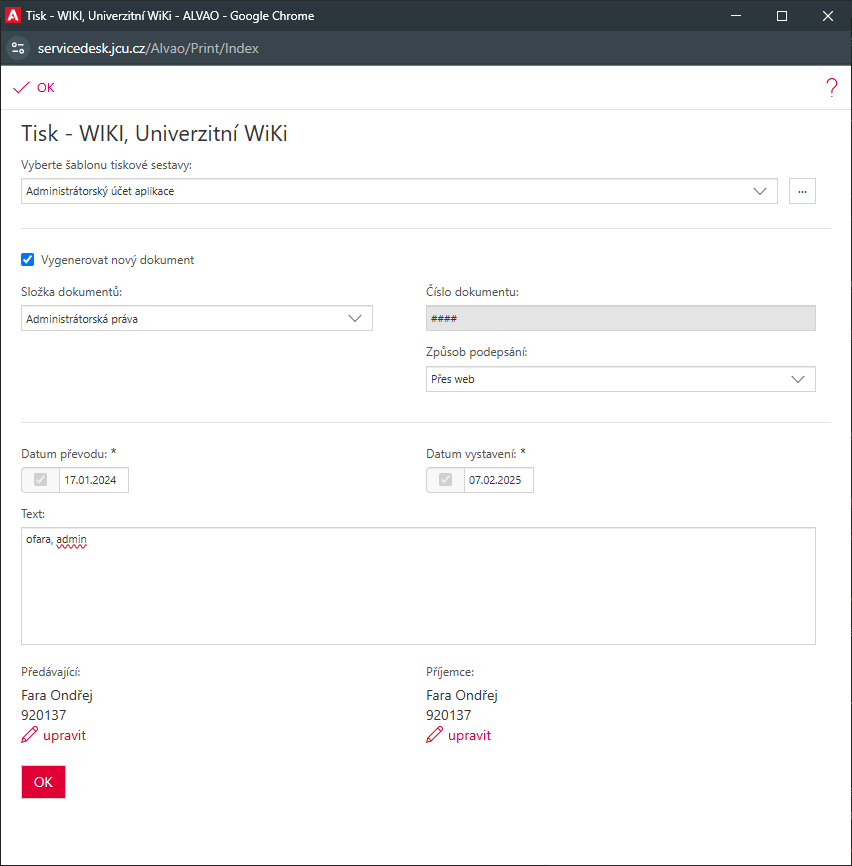Click the help question mark icon
The height and width of the screenshot is (866, 852).
[831, 88]
